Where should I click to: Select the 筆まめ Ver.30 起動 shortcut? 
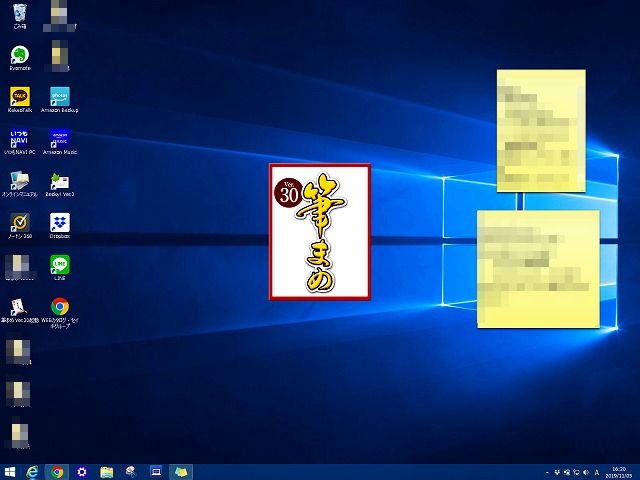(x=20, y=311)
